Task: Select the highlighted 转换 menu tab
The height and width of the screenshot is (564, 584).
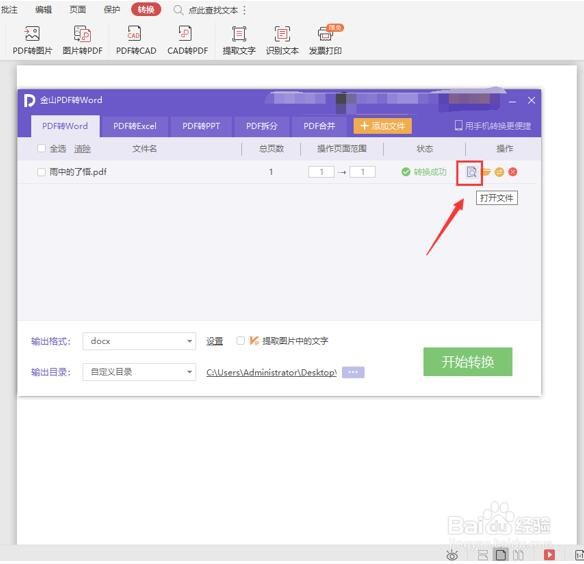Action: [146, 10]
